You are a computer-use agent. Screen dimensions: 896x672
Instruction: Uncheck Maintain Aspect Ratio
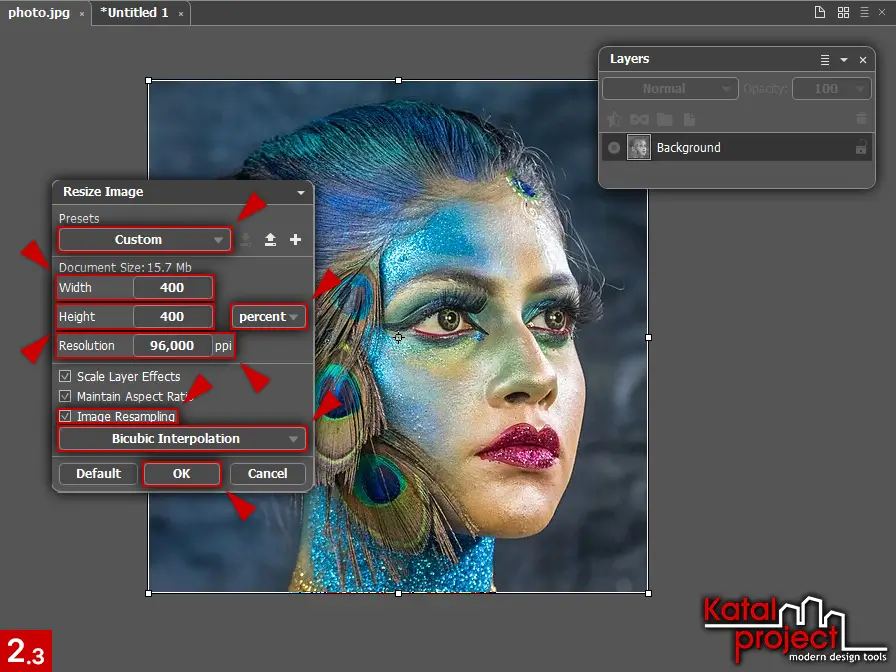pyautogui.click(x=66, y=397)
